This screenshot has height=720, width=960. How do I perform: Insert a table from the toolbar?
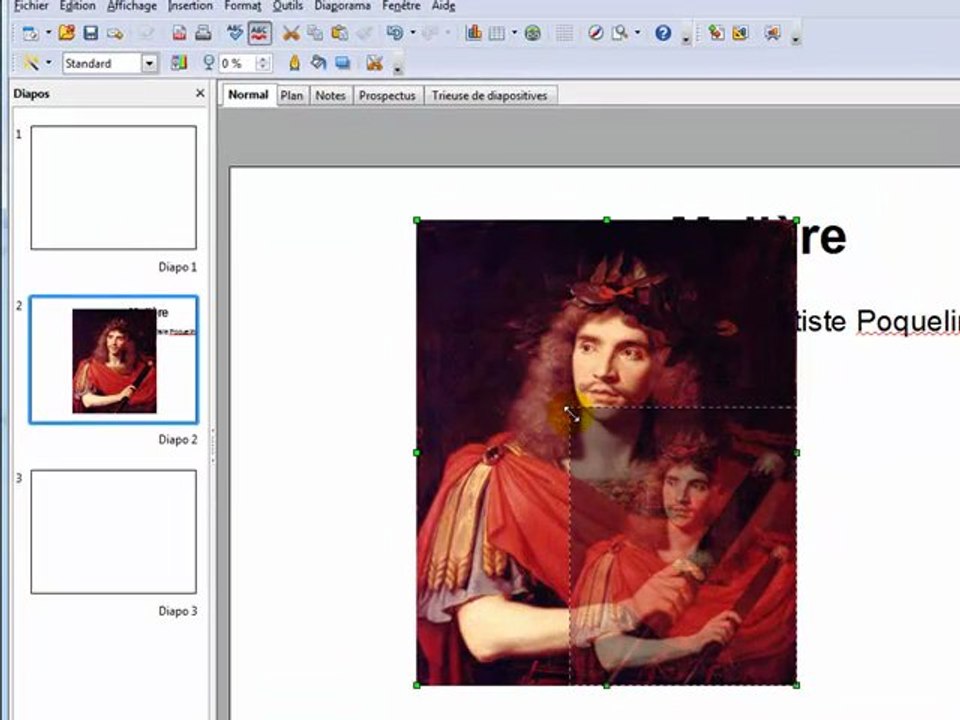(497, 33)
